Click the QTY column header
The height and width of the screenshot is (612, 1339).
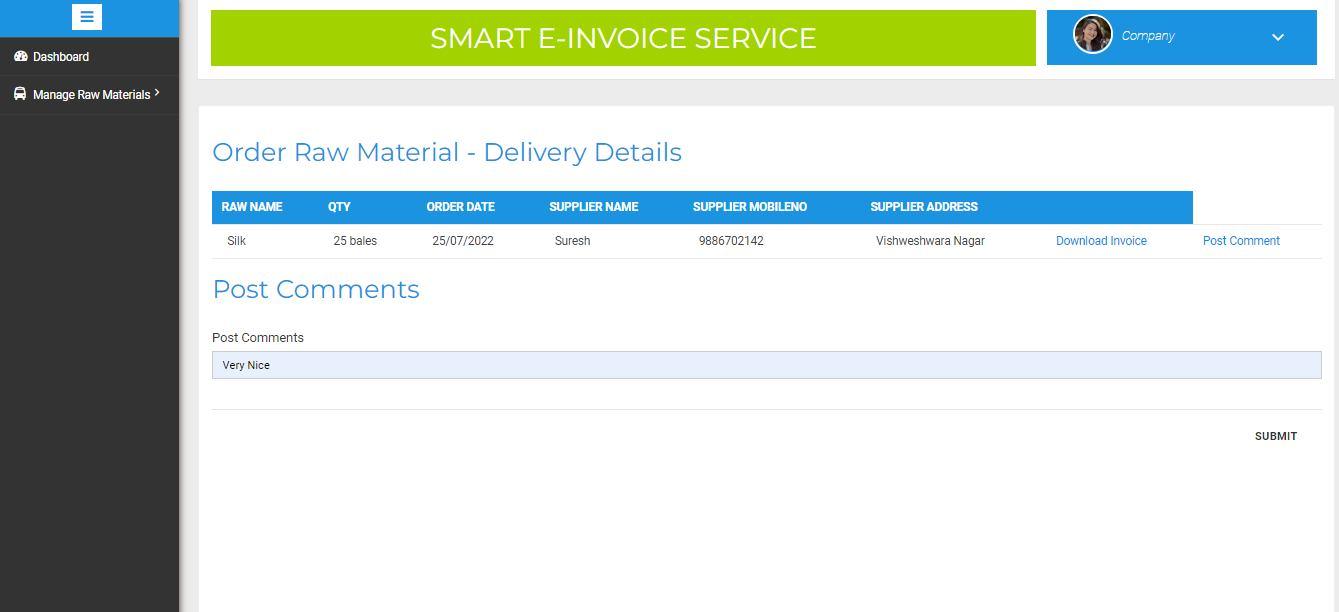pos(339,207)
